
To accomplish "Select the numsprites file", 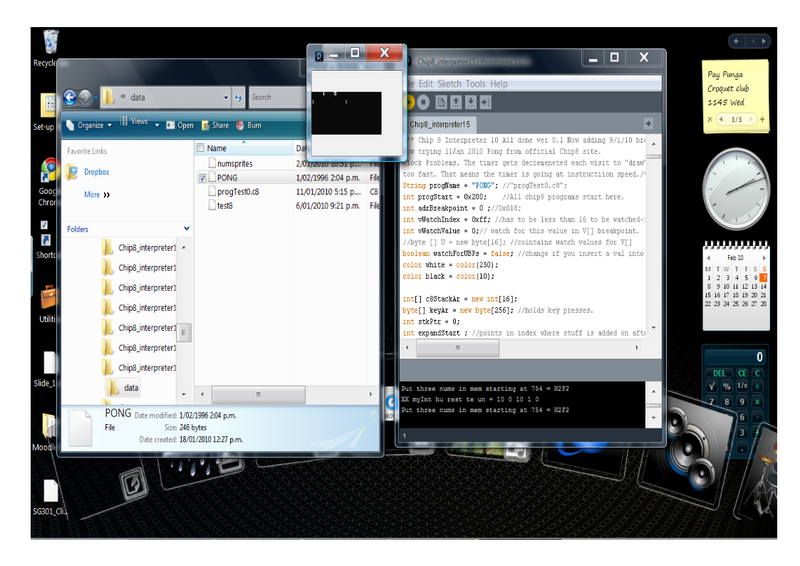I will (235, 163).
